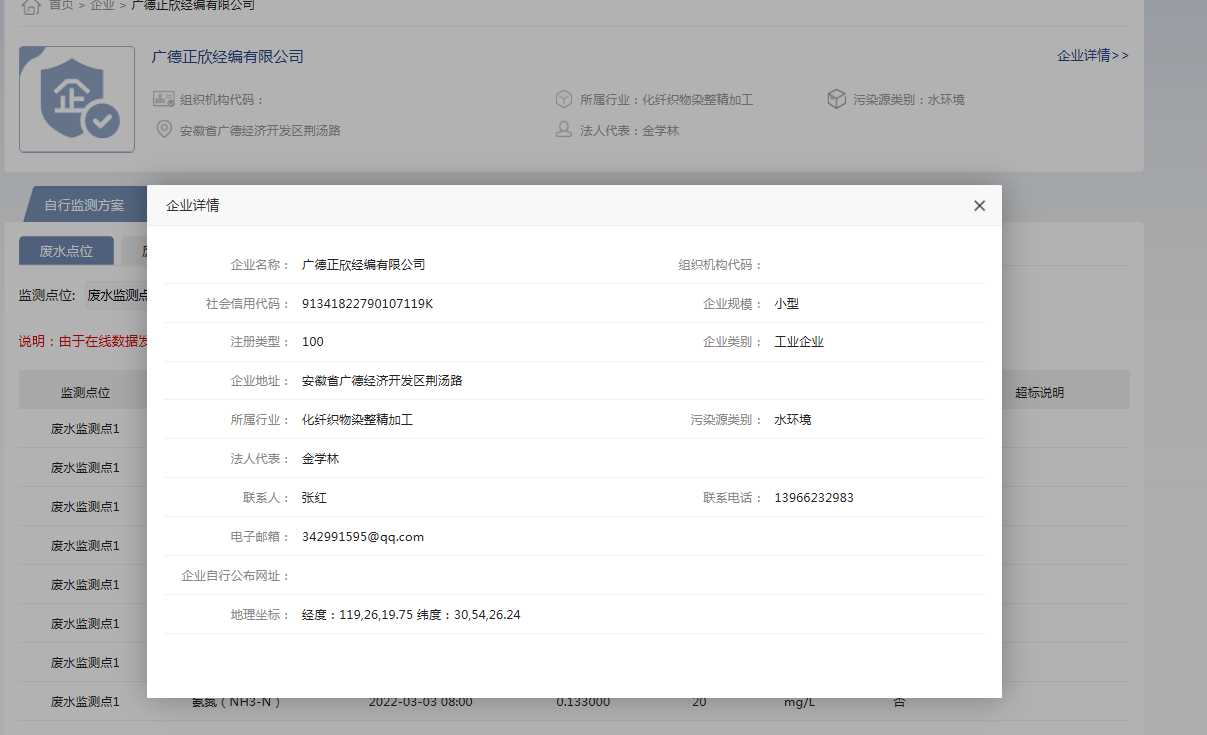The image size is (1207, 735).
Task: Switch to the 自行监测方案 tab
Action: click(x=84, y=205)
